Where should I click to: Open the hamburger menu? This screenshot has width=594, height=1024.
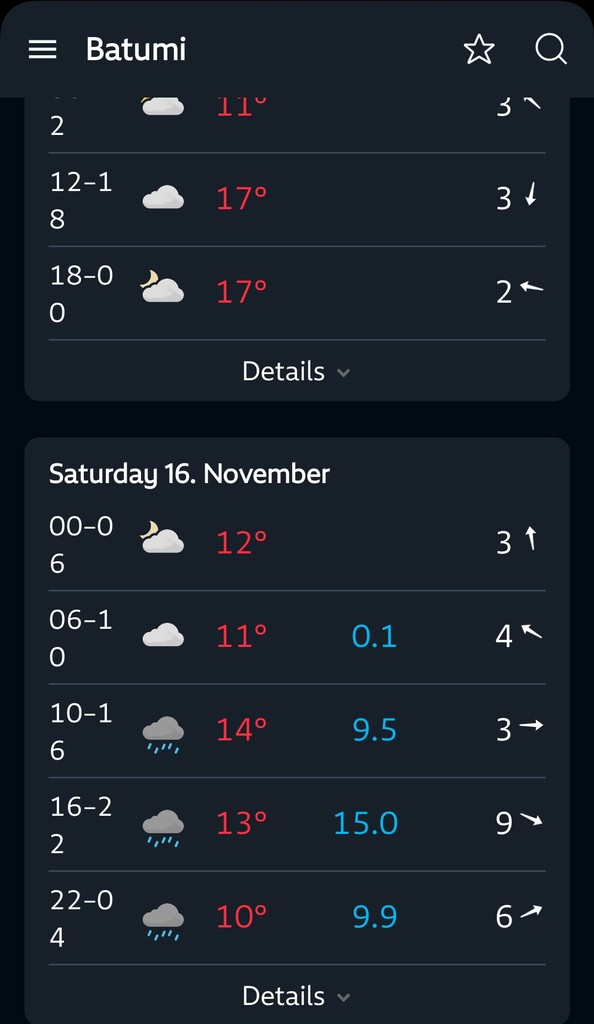(x=42, y=49)
